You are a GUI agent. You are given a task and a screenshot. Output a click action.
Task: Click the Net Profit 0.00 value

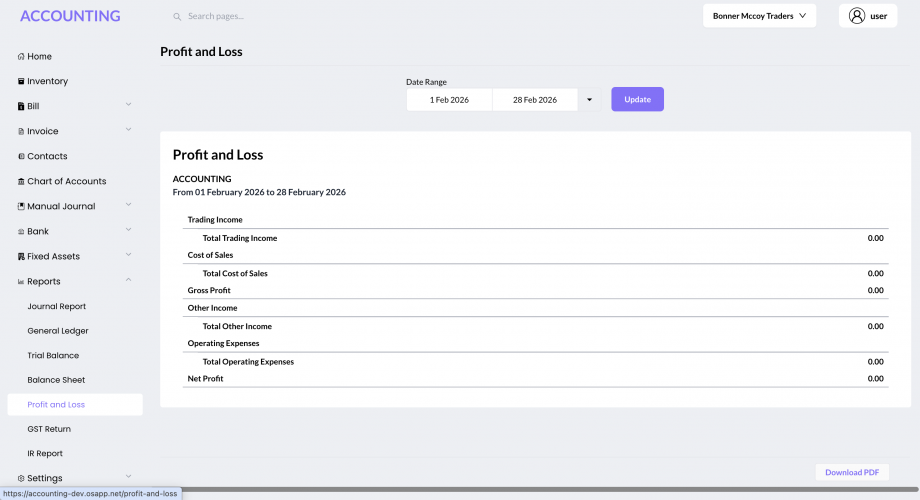pyautogui.click(x=875, y=379)
